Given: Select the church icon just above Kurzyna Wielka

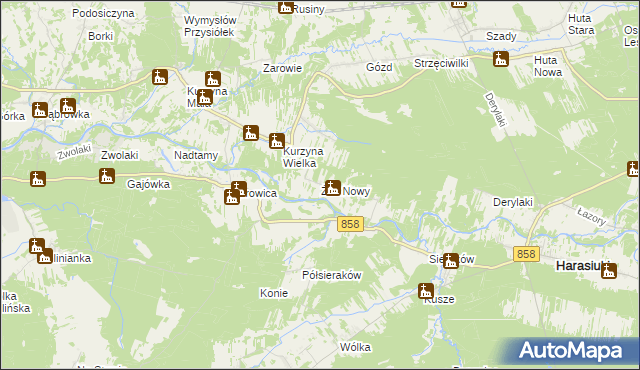Looking at the screenshot, I should [x=276, y=141].
